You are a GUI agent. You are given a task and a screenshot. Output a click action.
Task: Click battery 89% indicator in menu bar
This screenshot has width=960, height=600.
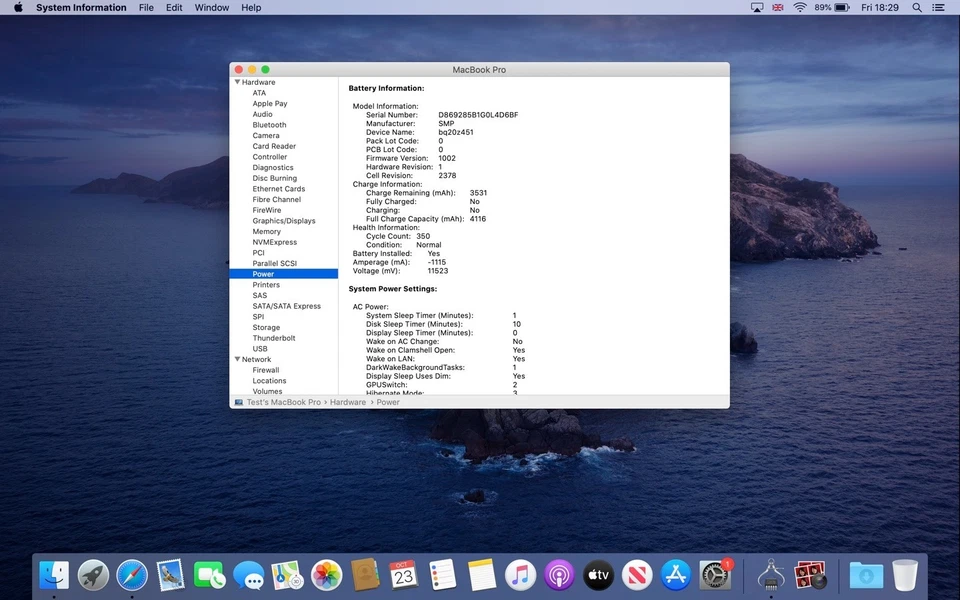(x=832, y=7)
